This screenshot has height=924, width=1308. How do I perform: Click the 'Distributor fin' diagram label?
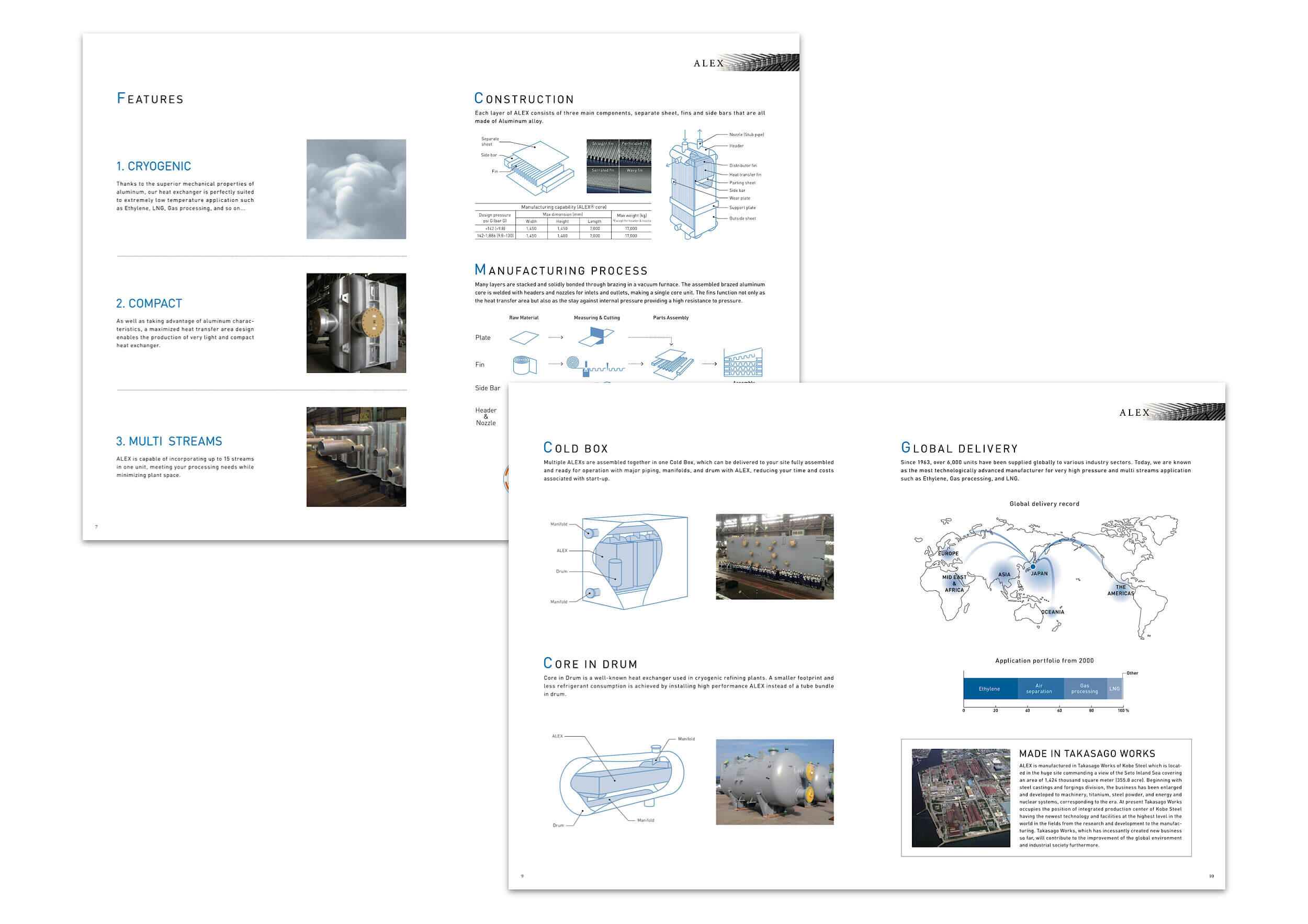(743, 166)
